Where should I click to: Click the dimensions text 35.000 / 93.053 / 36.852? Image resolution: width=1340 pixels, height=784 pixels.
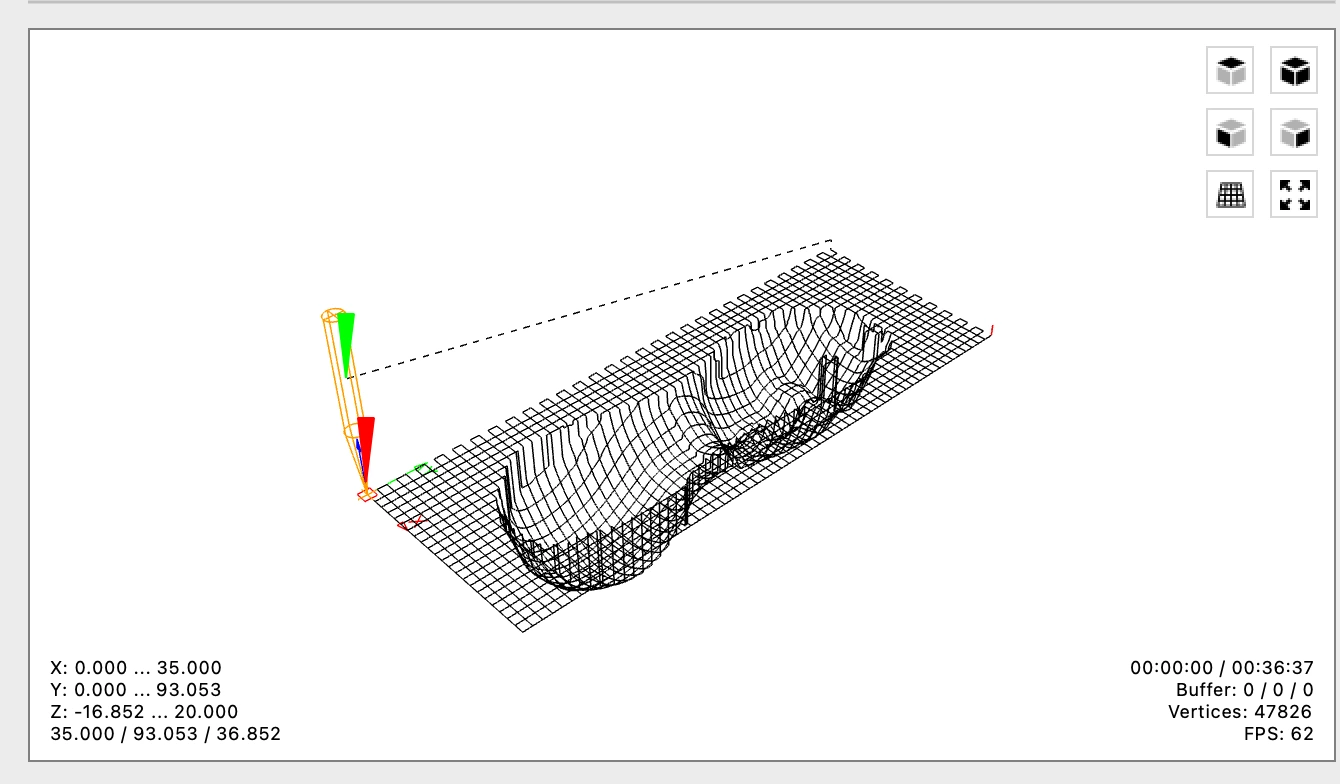click(x=165, y=734)
